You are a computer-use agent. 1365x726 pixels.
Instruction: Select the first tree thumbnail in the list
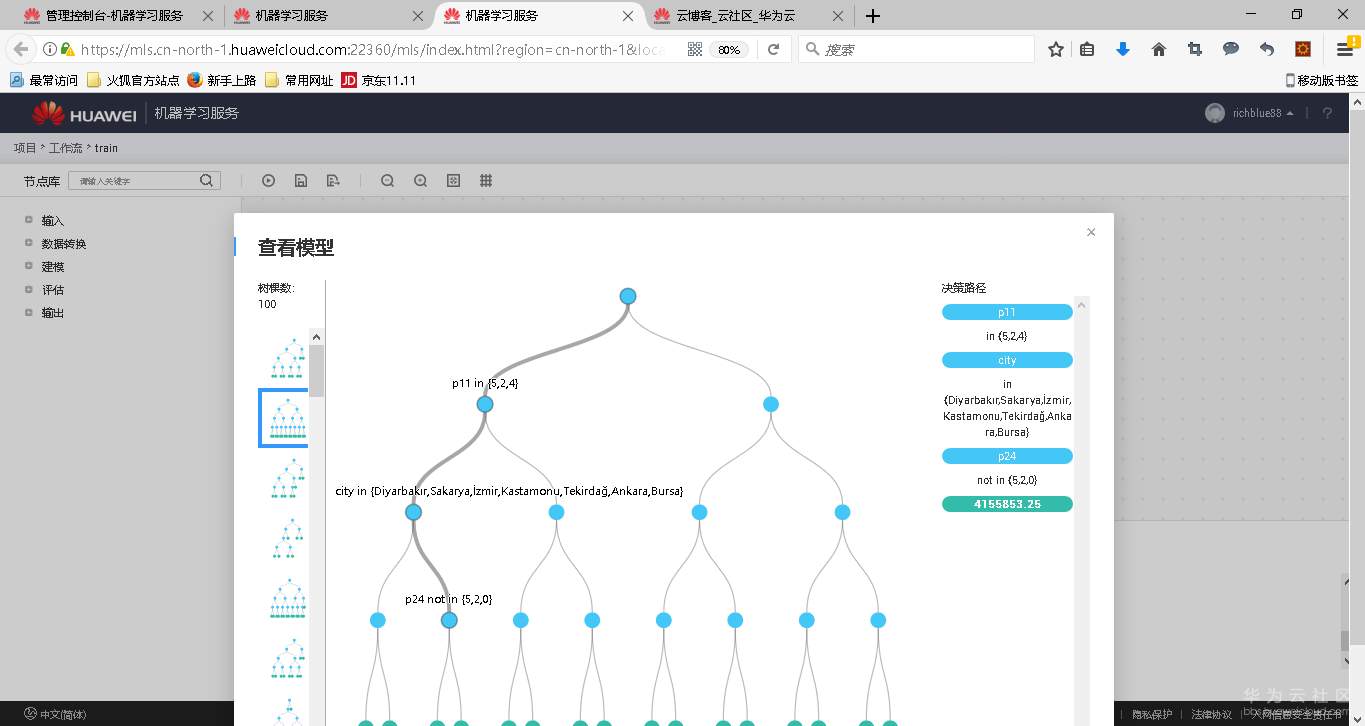pyautogui.click(x=288, y=358)
